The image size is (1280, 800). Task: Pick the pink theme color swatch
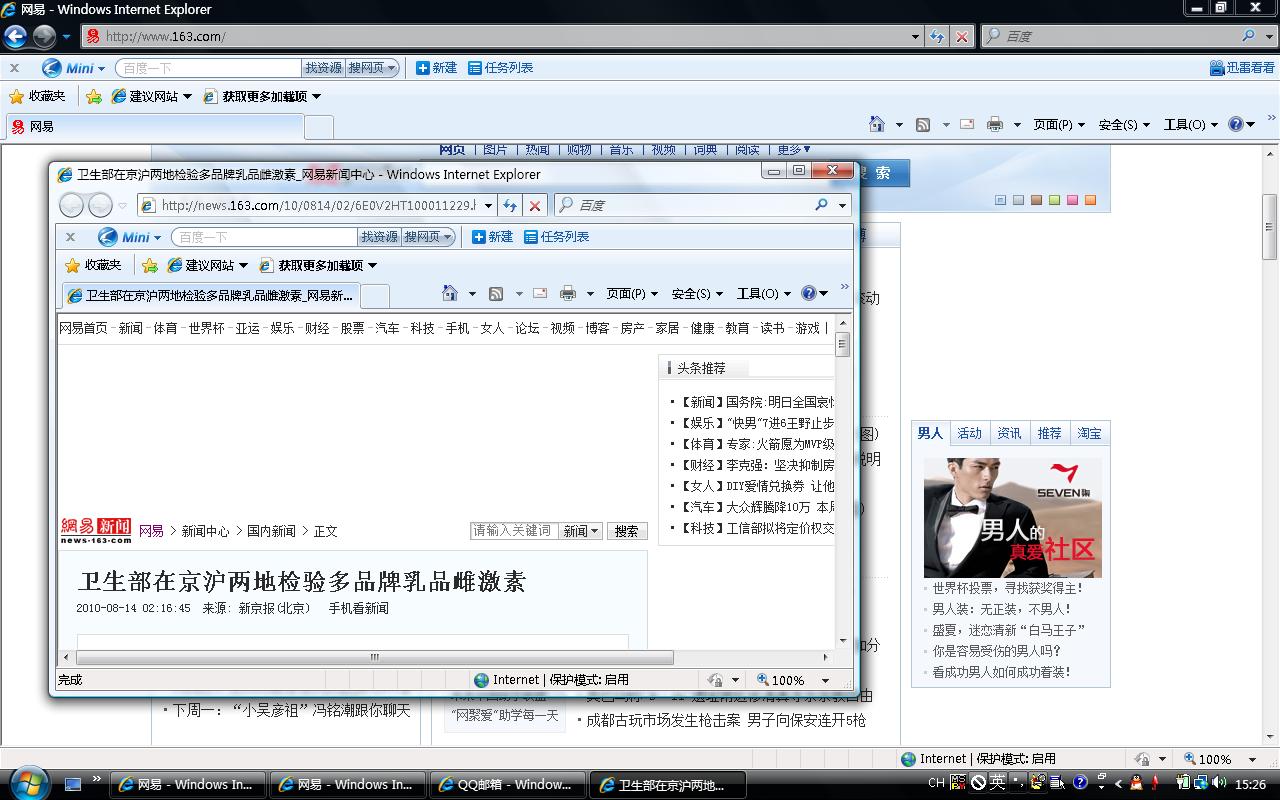coord(1072,200)
